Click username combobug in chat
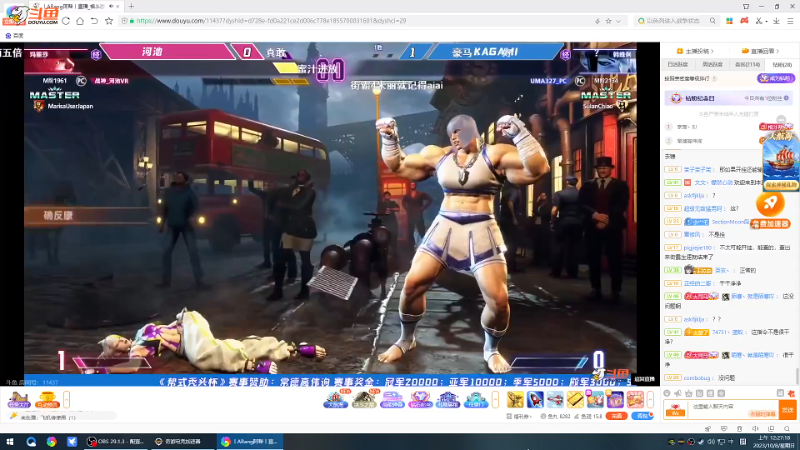This screenshot has height=450, width=800. pos(696,378)
